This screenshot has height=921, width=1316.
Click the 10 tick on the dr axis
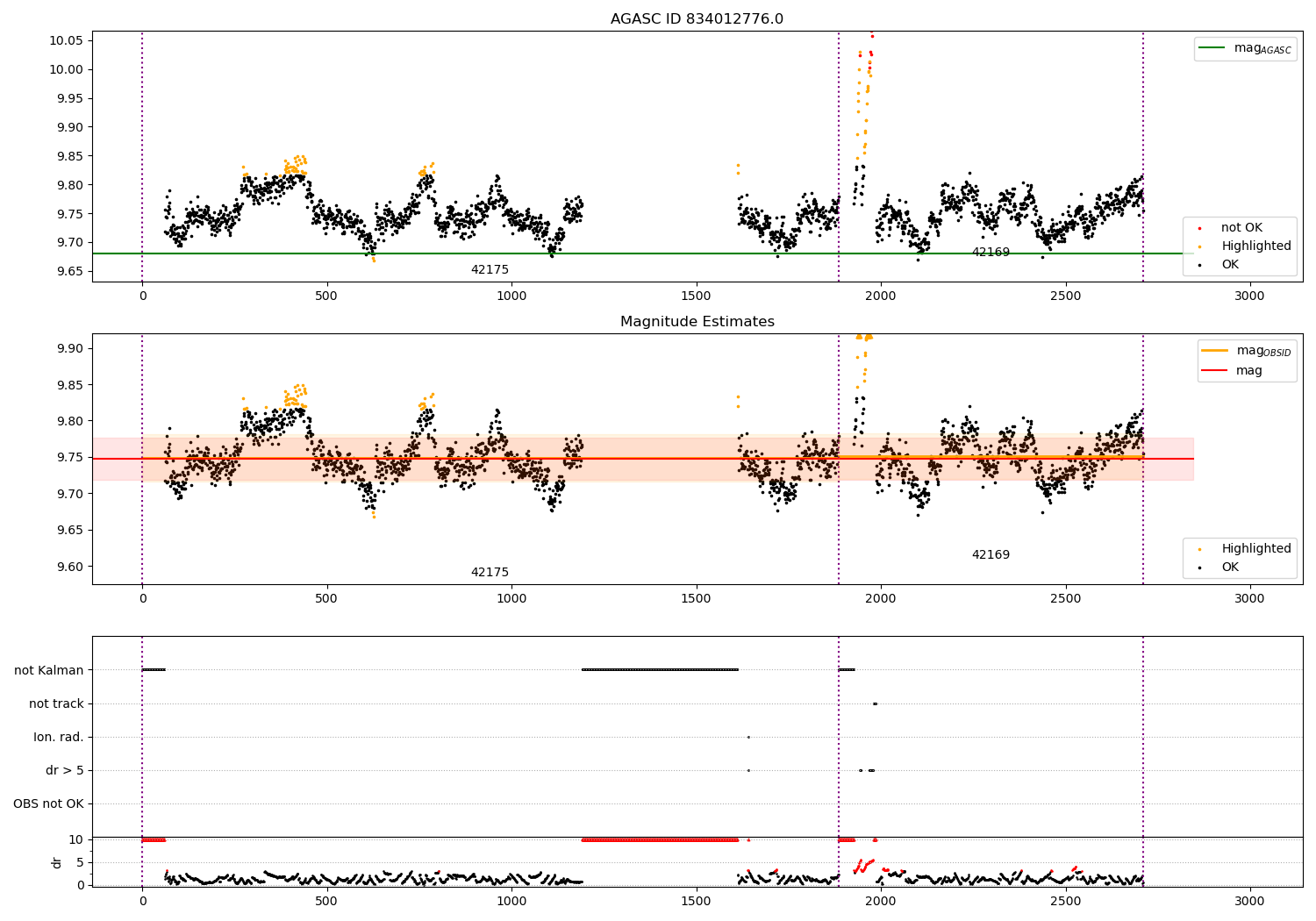pyautogui.click(x=76, y=840)
